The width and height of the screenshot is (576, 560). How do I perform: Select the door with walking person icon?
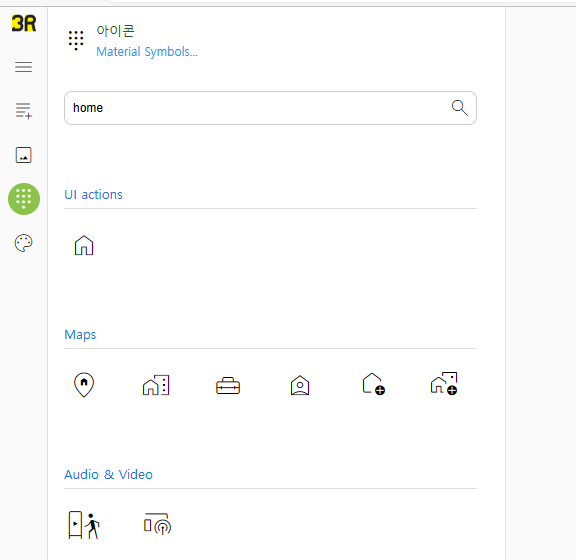(x=84, y=525)
